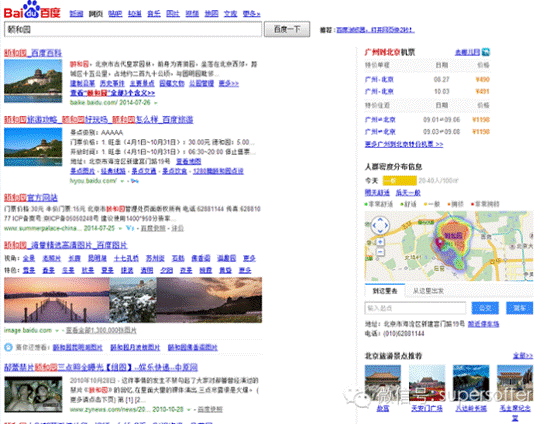The width and height of the screenshot is (550, 424).
Task: Open the snowy scene photo thumbnail
Action: coord(133,300)
